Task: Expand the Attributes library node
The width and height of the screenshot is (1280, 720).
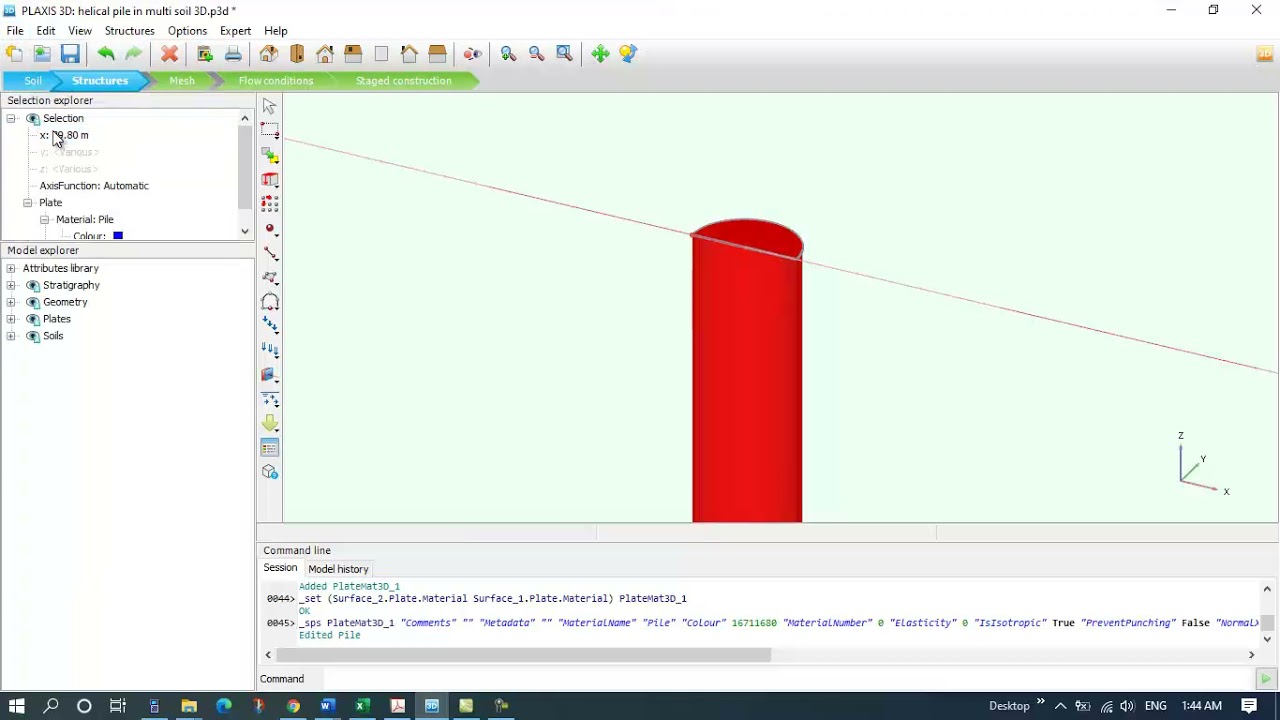Action: [x=11, y=268]
